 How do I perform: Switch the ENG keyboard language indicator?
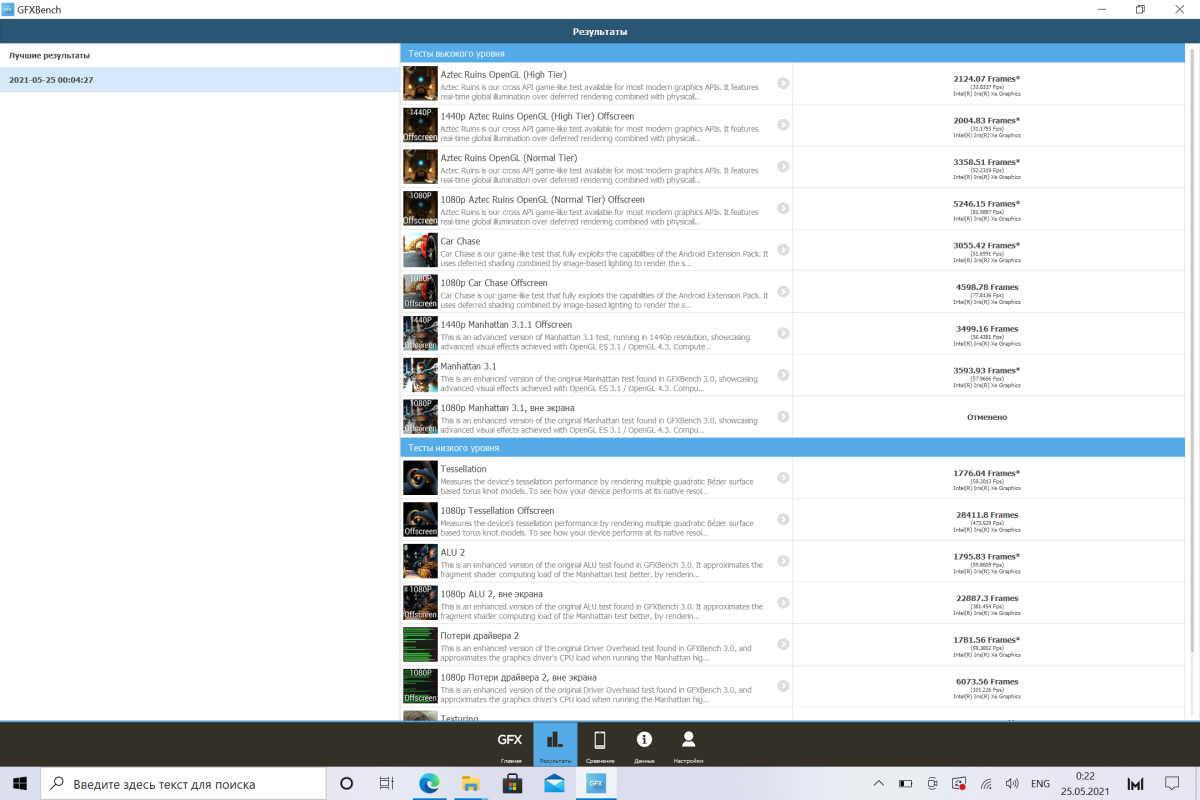pyautogui.click(x=1040, y=783)
